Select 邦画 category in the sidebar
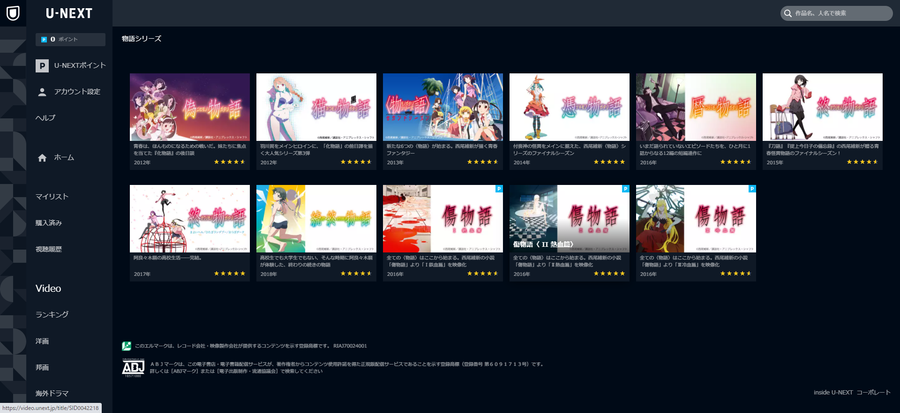The image size is (900, 413). [42, 368]
